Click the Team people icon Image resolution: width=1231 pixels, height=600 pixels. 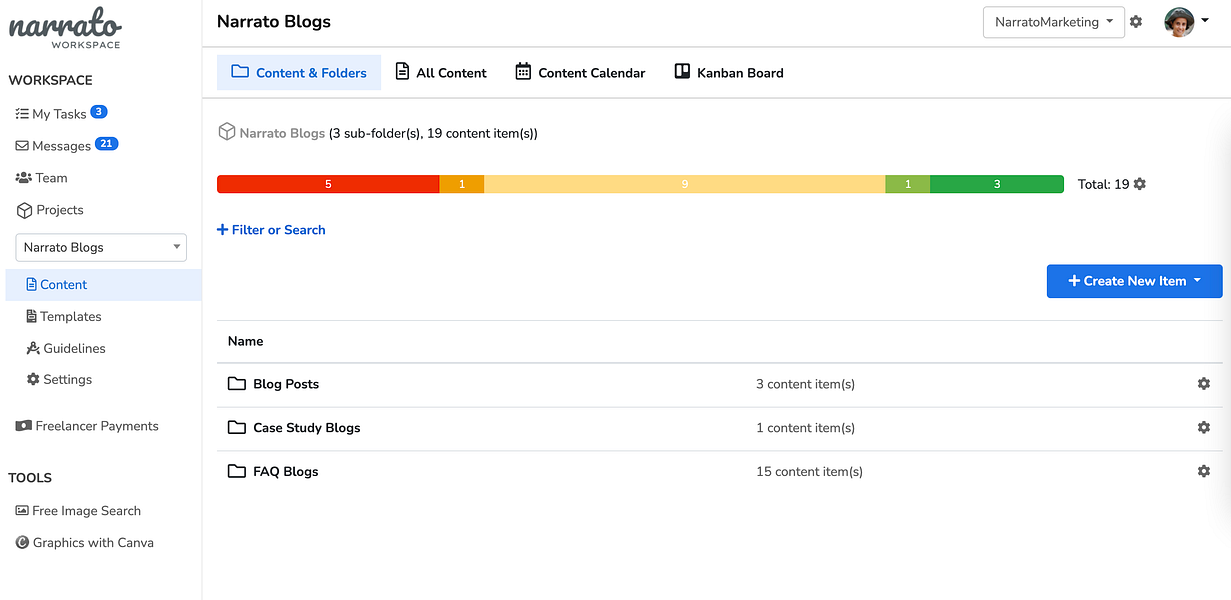coord(24,178)
